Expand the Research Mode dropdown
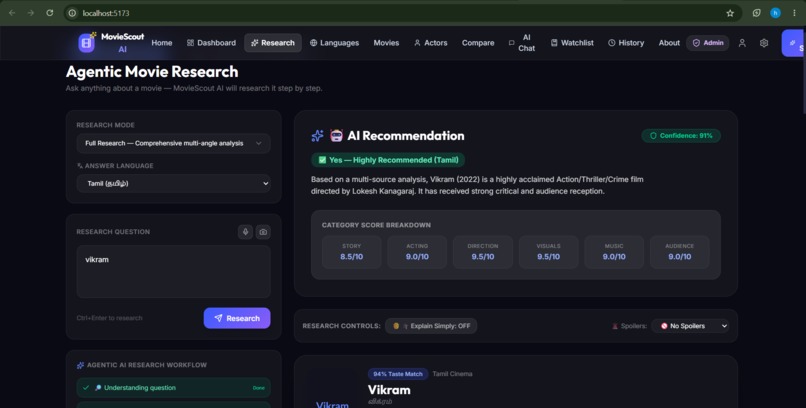806x408 pixels. coord(173,143)
